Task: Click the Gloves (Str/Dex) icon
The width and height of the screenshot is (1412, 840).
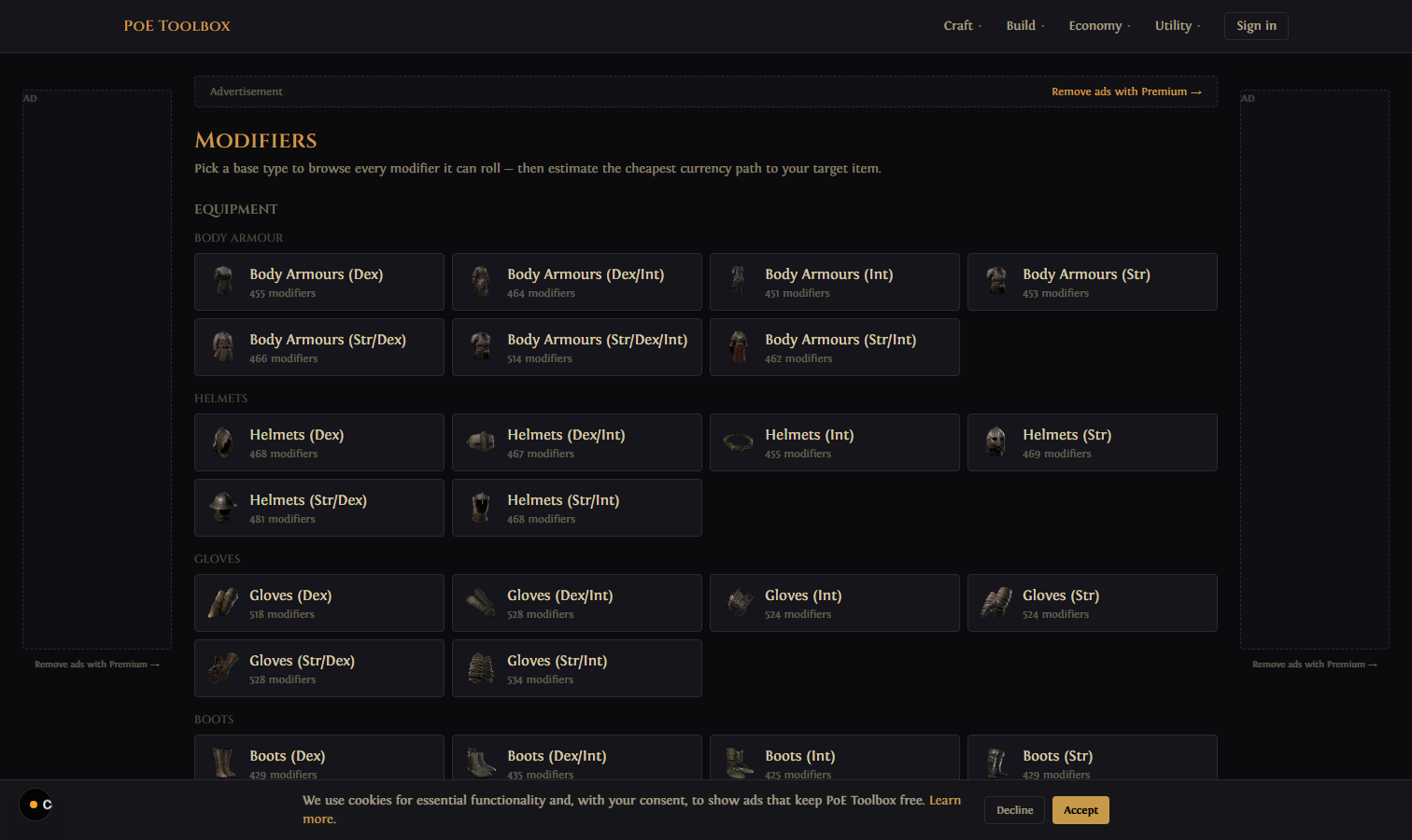Action: (x=223, y=668)
